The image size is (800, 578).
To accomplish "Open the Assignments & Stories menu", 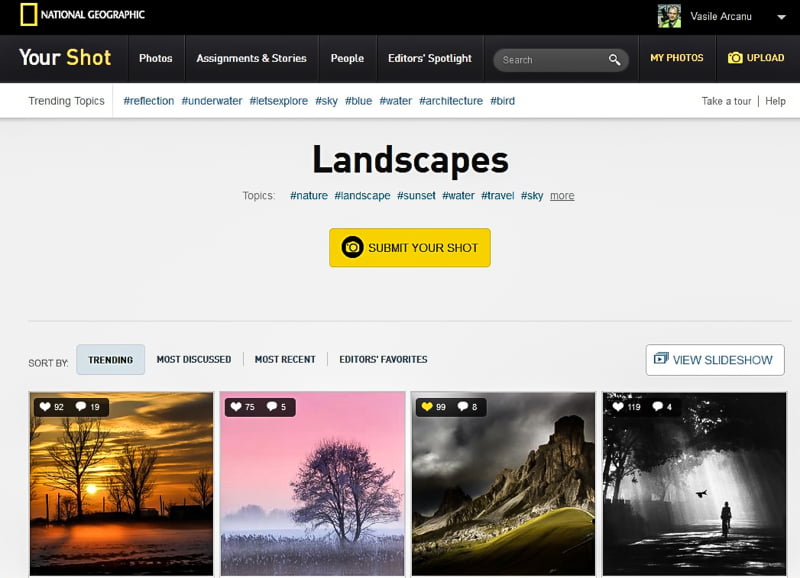I will (x=251, y=58).
